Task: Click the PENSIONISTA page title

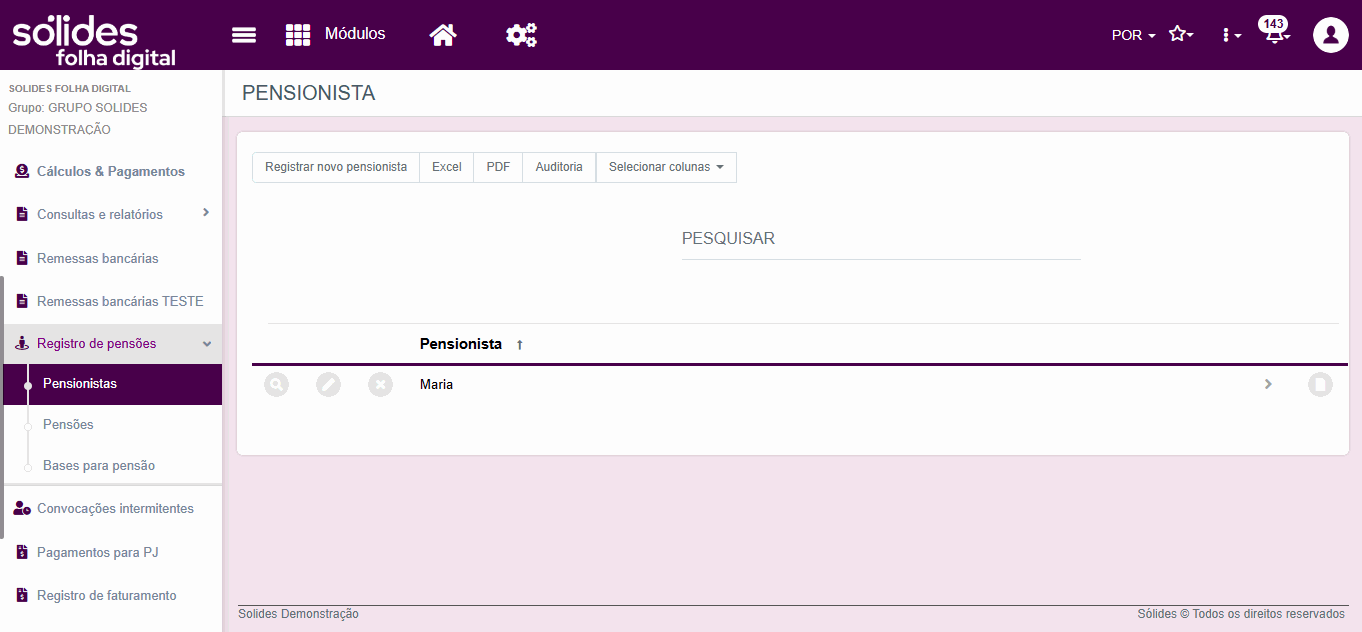Action: pos(309,94)
